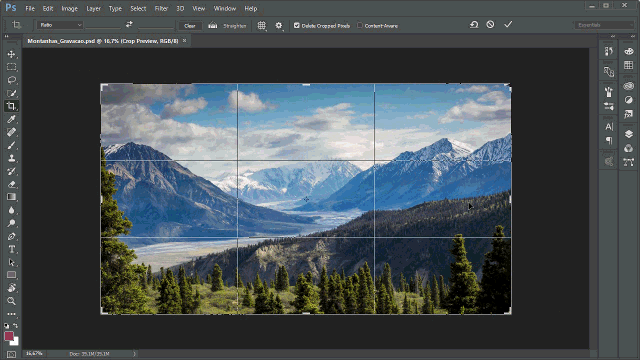The width and height of the screenshot is (640, 360).
Task: Commit the crop with checkmark
Action: pyautogui.click(x=508, y=24)
